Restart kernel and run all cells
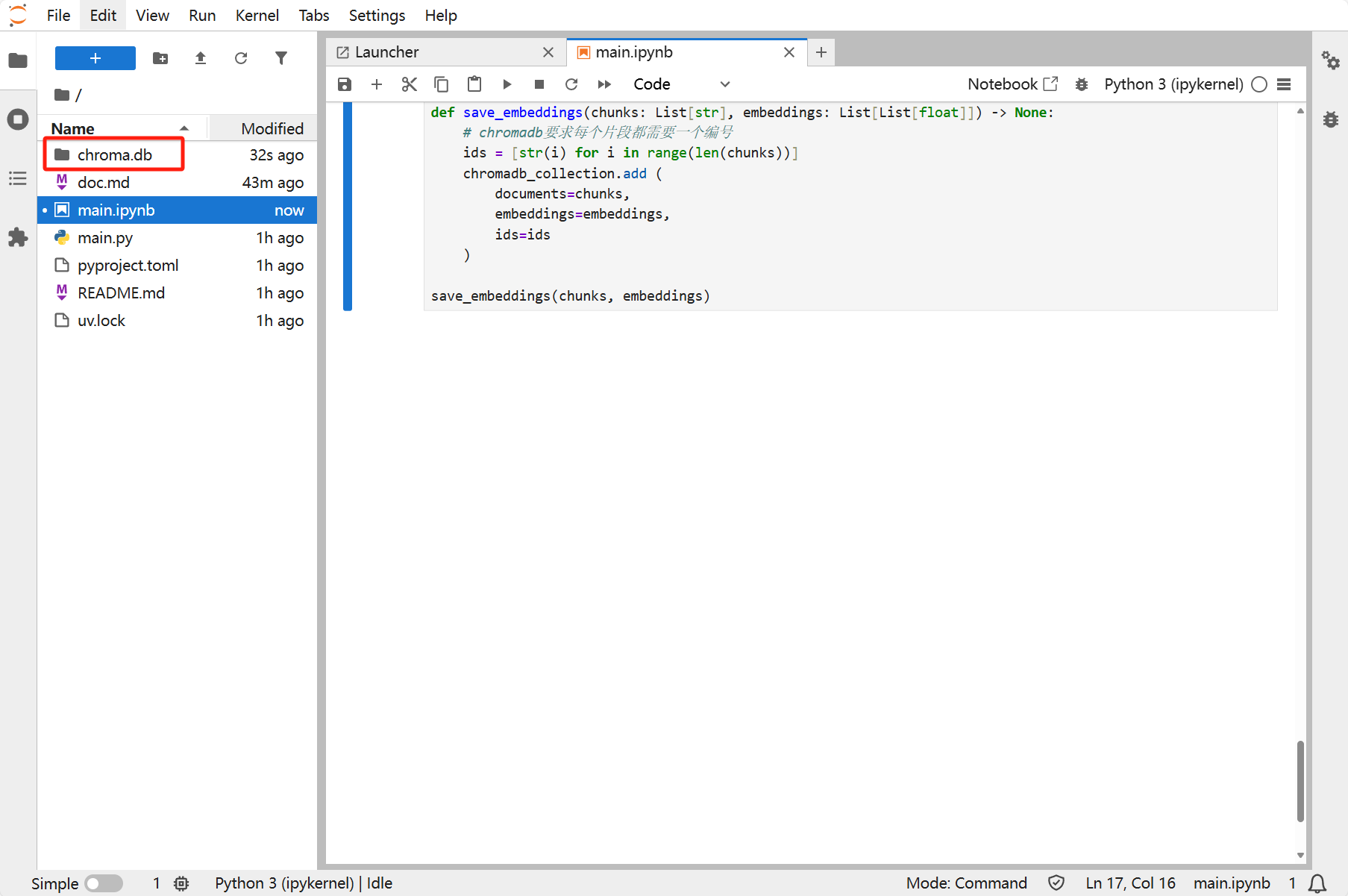This screenshot has width=1348, height=896. [x=604, y=84]
